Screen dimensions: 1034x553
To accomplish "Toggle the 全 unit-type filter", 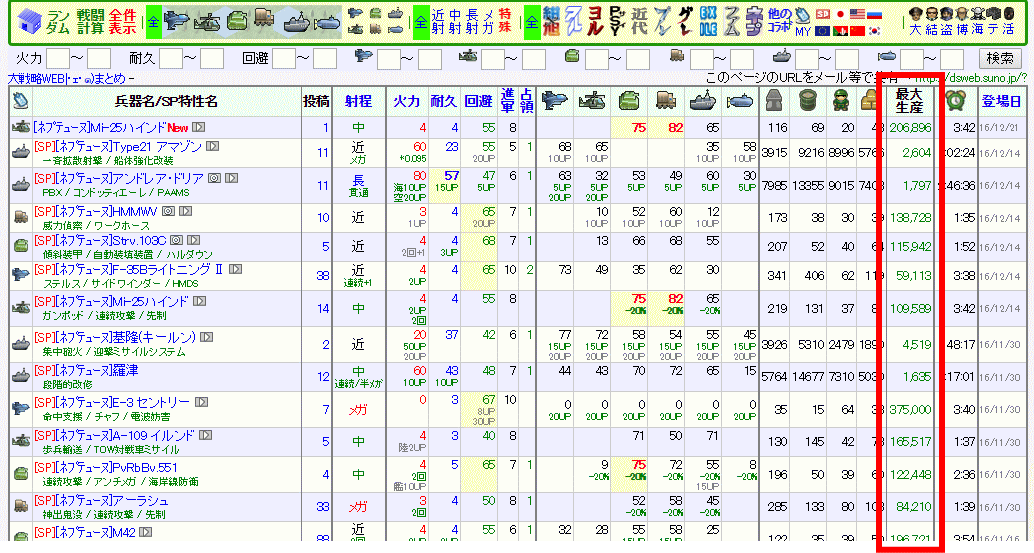I will pos(154,22).
